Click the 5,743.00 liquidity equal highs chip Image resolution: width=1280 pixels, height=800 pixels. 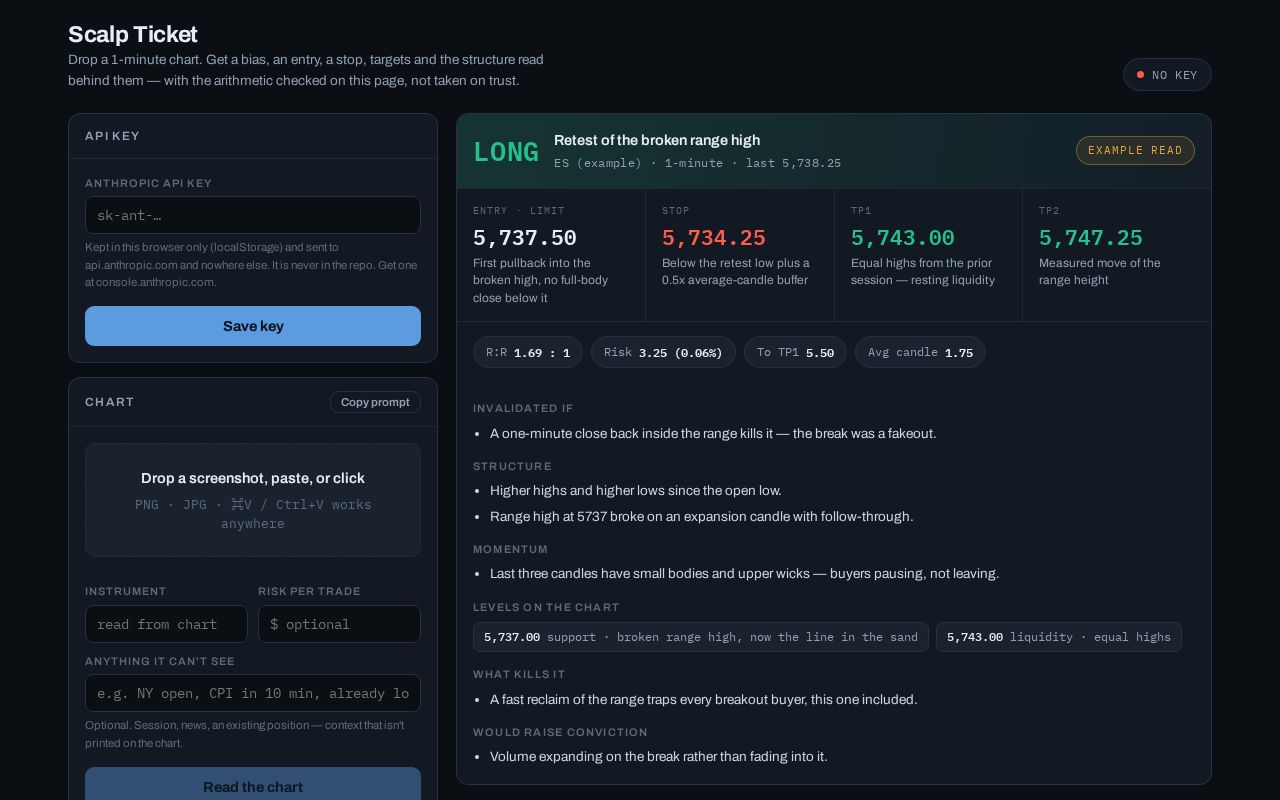point(1059,637)
